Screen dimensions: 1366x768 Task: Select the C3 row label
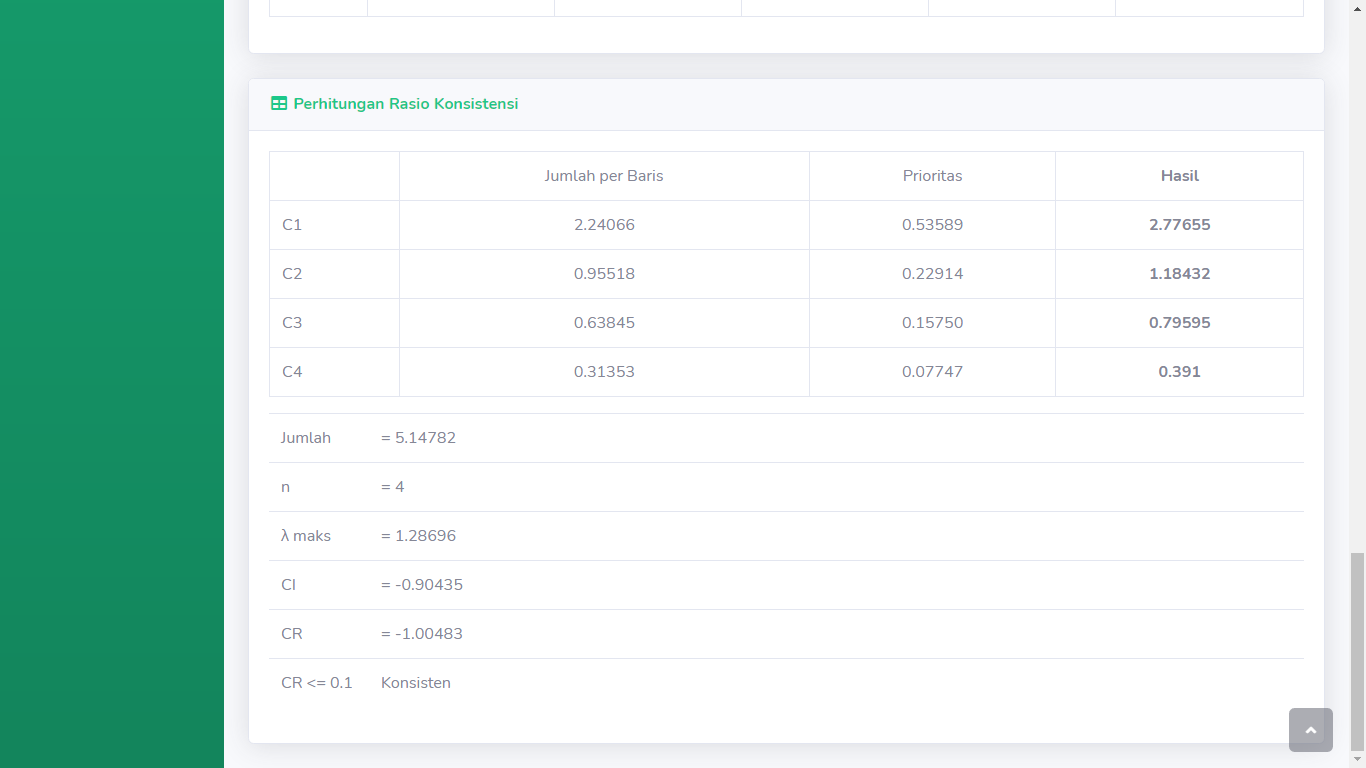pyautogui.click(x=292, y=323)
